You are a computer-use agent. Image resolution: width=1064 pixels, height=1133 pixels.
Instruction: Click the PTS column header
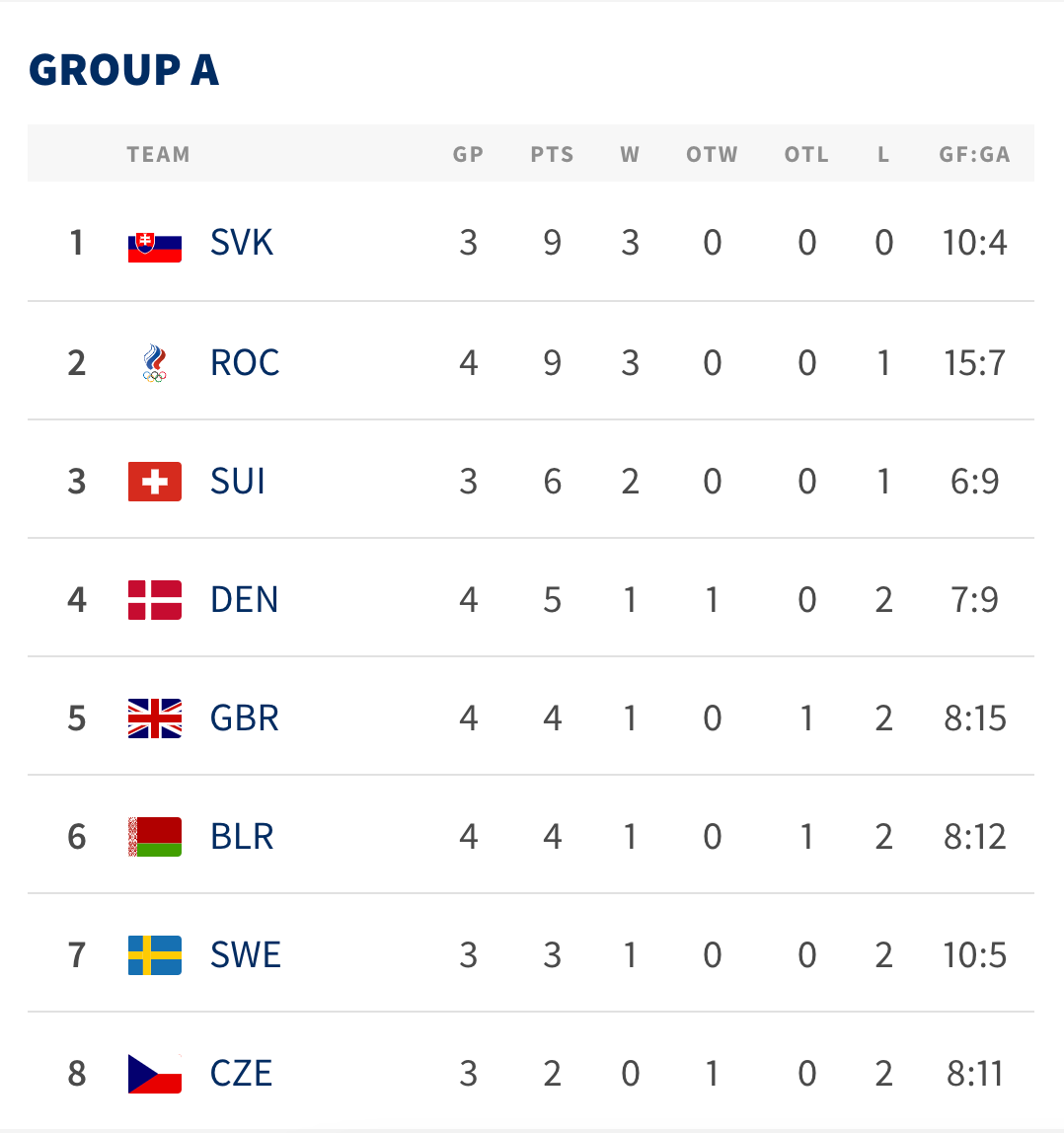pos(552,155)
